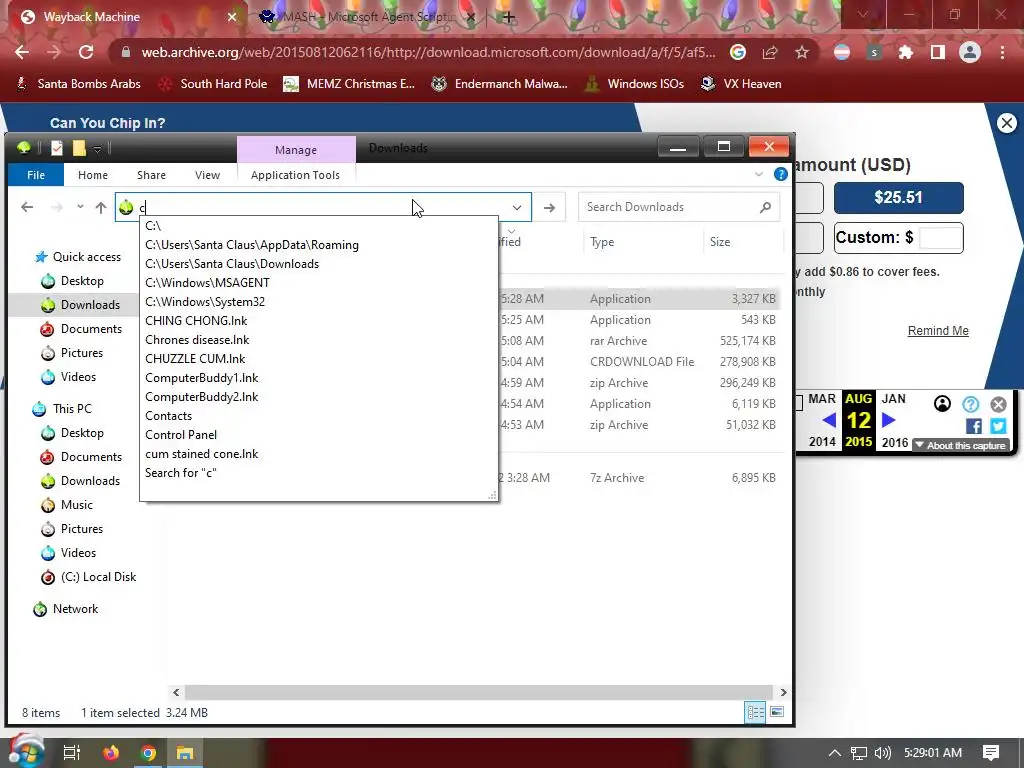The width and height of the screenshot is (1024, 768).
Task: Open the File menu in Explorer
Action: (36, 175)
